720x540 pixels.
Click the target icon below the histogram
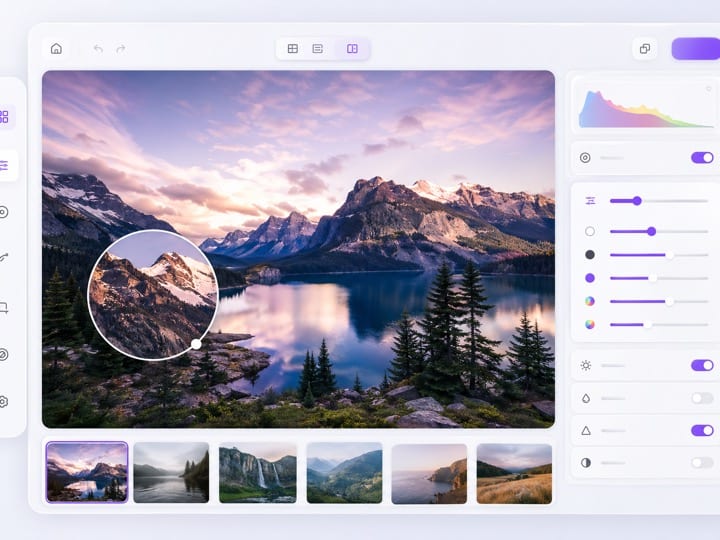585,158
